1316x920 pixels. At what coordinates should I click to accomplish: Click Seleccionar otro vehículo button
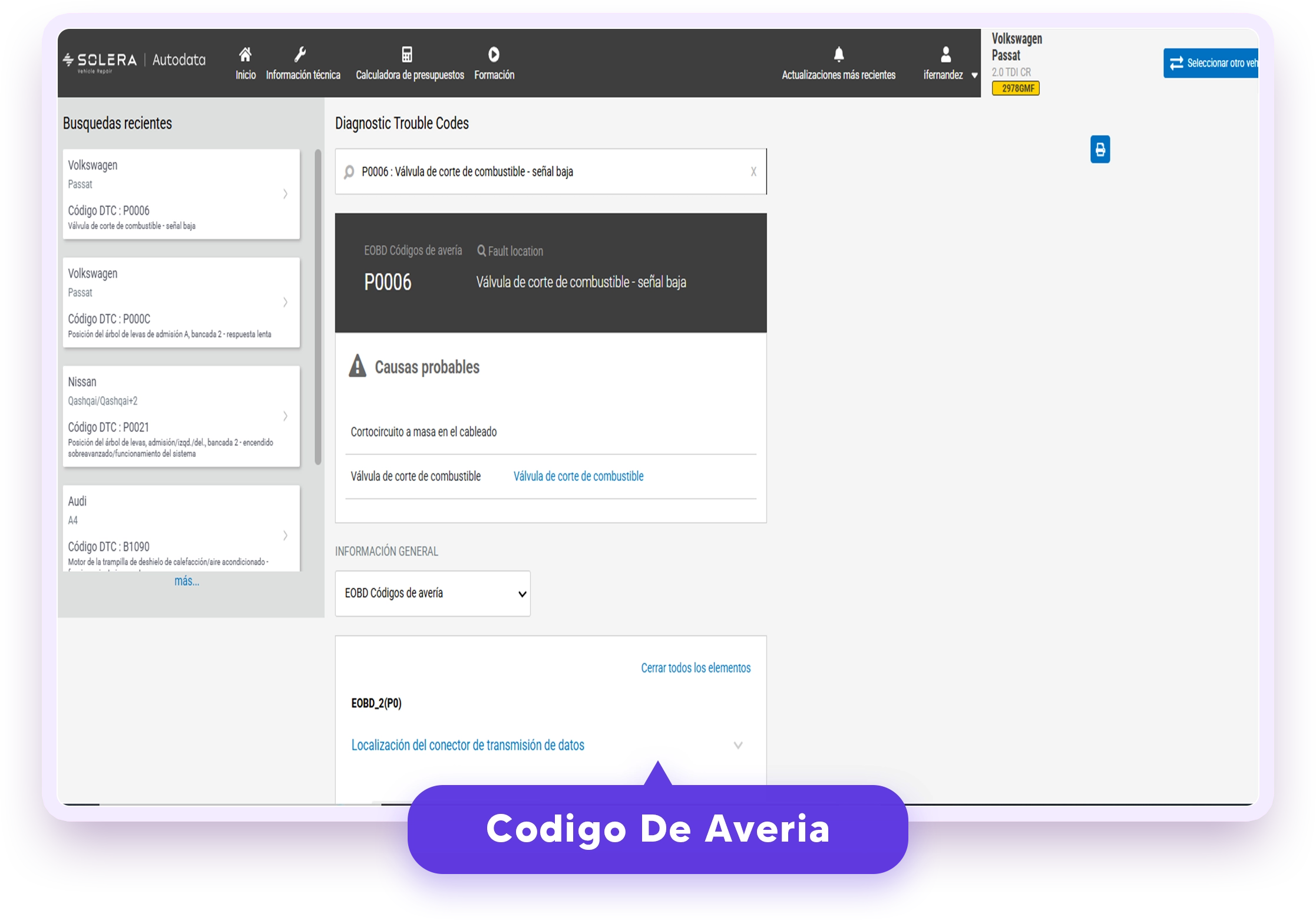pyautogui.click(x=1211, y=63)
